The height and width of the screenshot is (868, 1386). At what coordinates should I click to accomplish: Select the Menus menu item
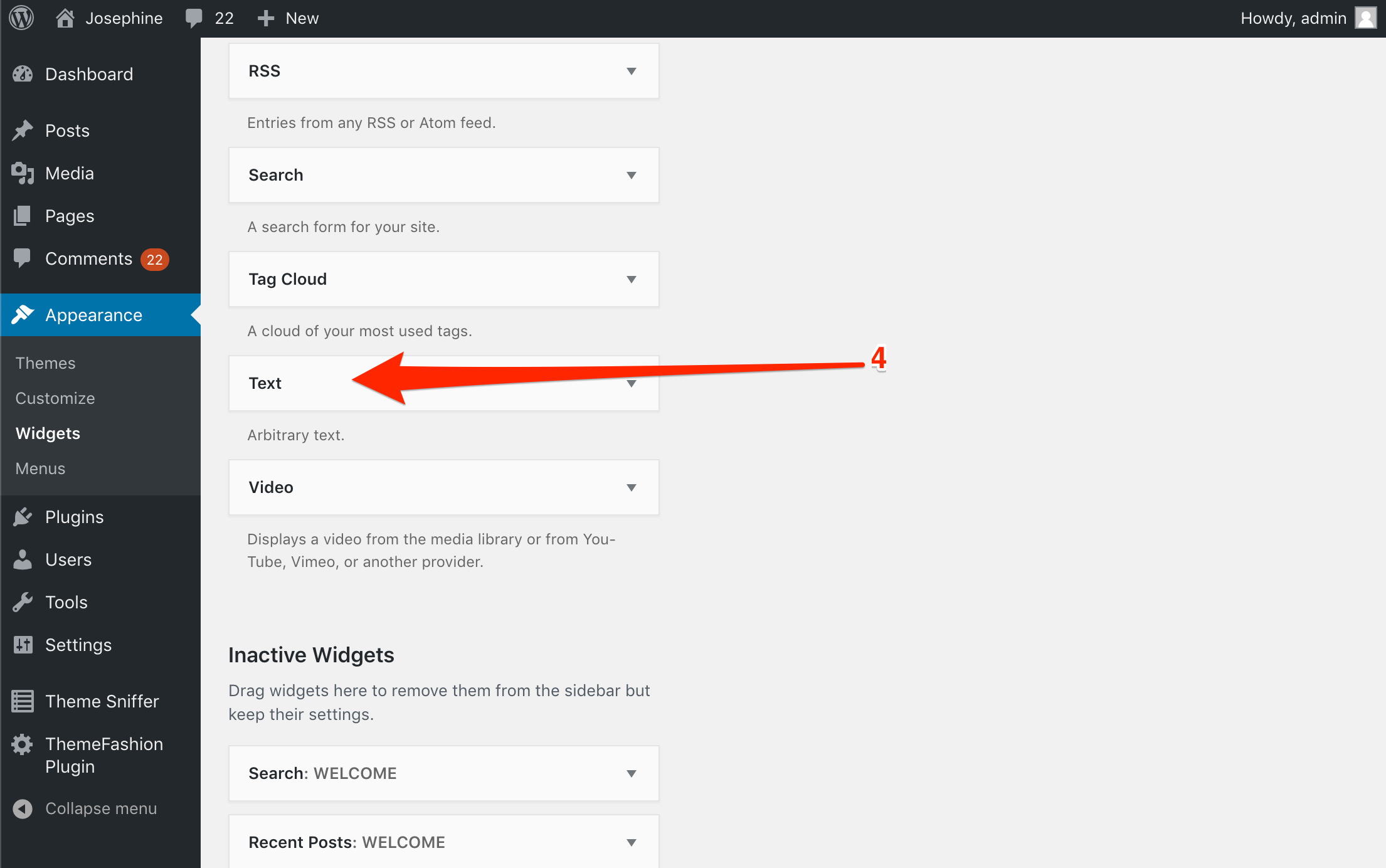[x=41, y=468]
